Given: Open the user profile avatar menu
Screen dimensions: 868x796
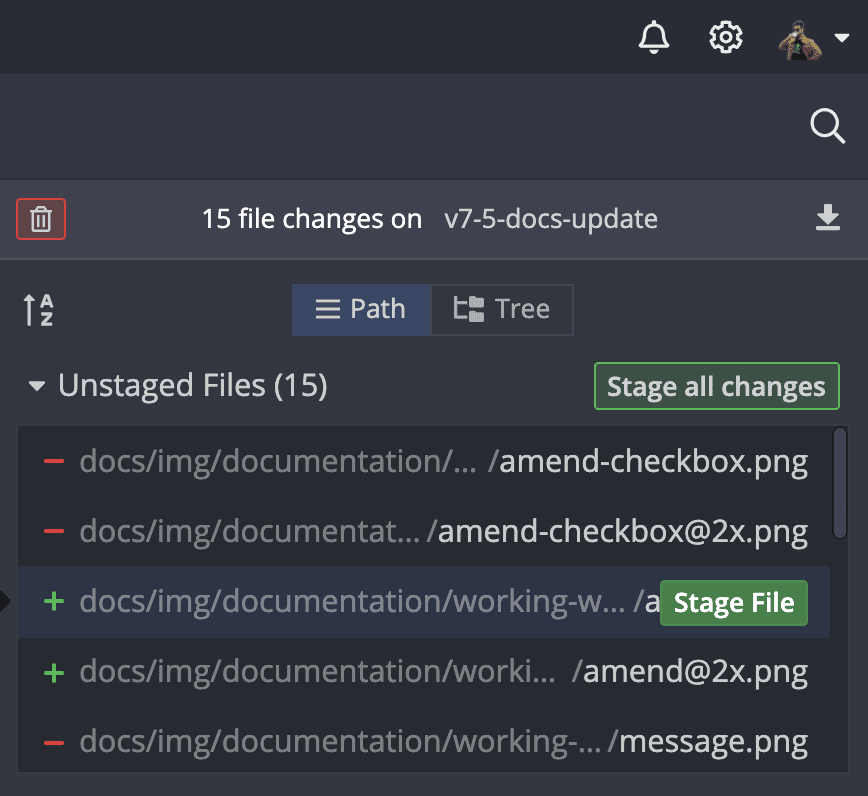Looking at the screenshot, I should click(x=811, y=39).
